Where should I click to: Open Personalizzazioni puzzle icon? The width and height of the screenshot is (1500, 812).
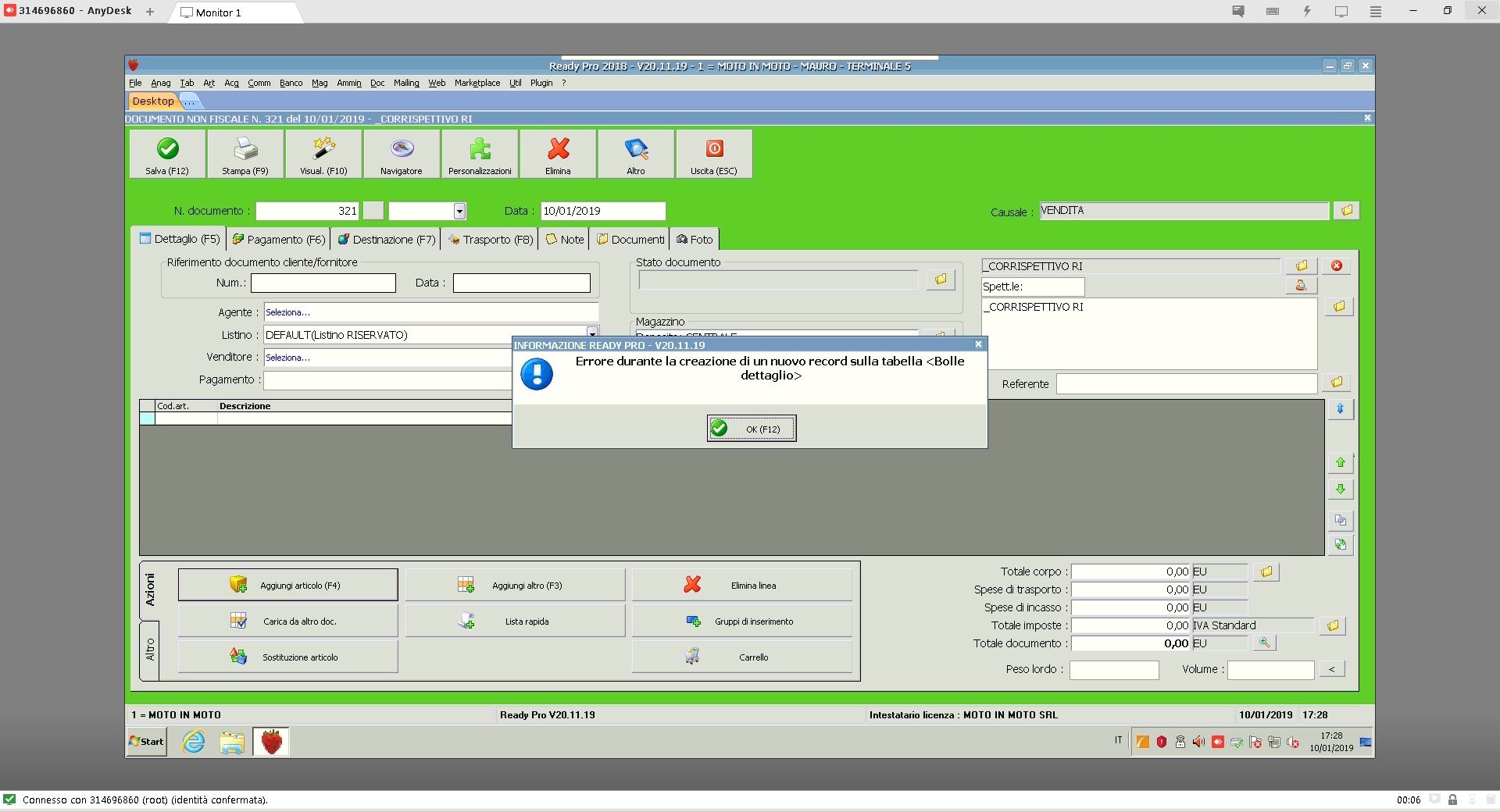coord(480,155)
